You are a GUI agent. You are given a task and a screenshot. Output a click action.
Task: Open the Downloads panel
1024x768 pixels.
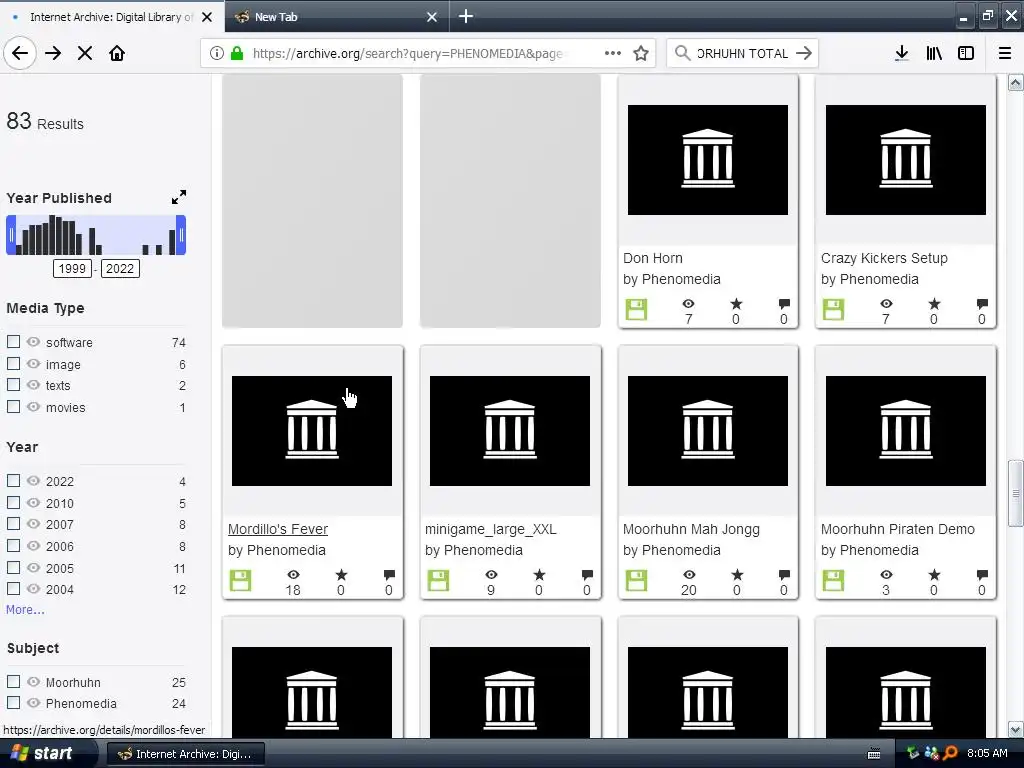[902, 53]
